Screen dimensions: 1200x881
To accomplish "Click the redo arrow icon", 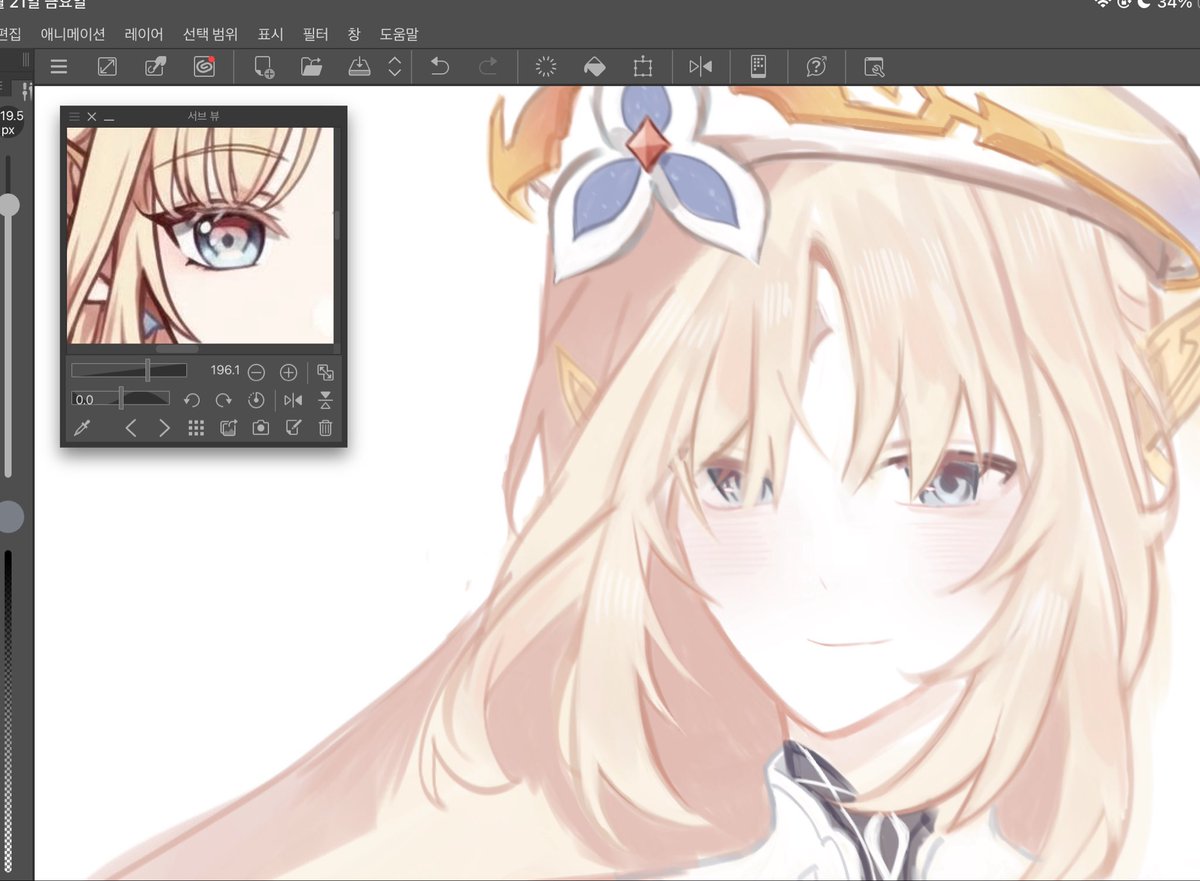I will (488, 67).
